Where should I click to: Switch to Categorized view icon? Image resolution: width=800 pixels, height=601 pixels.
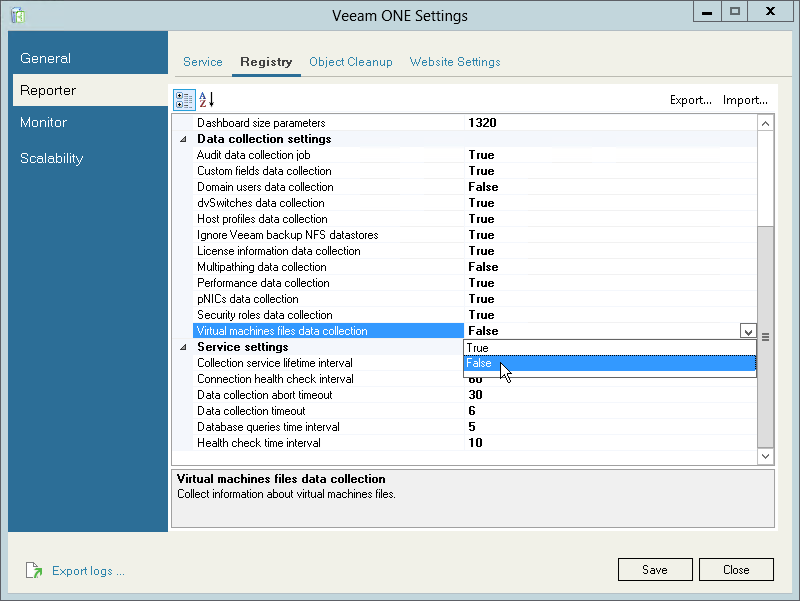pyautogui.click(x=184, y=100)
